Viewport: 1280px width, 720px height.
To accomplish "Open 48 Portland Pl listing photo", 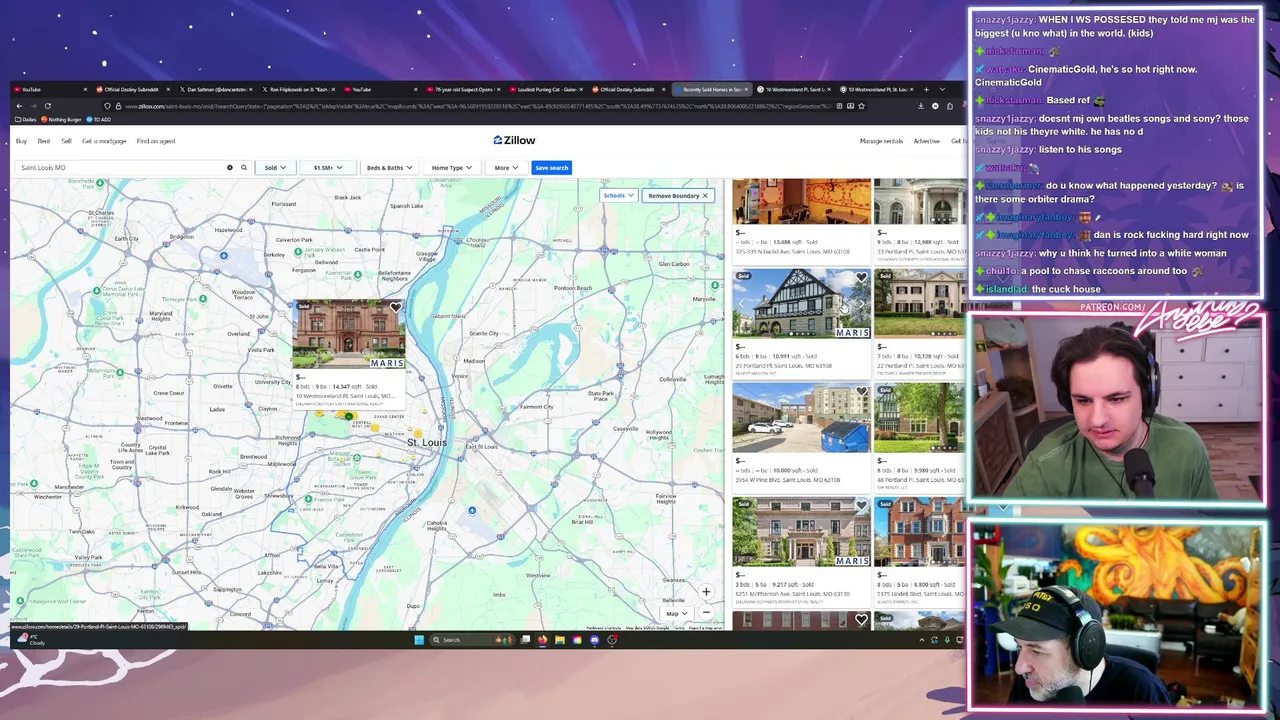I will 920,418.
